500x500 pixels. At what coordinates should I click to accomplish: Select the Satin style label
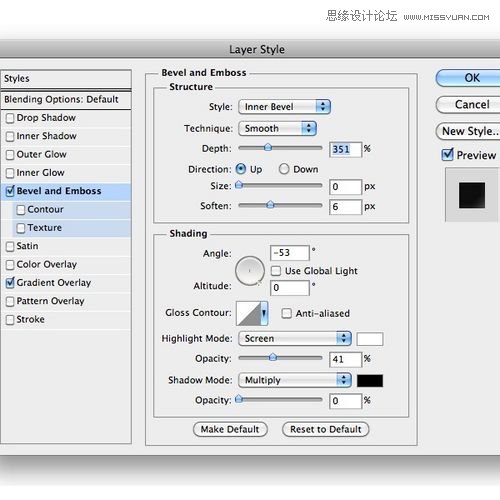point(27,246)
